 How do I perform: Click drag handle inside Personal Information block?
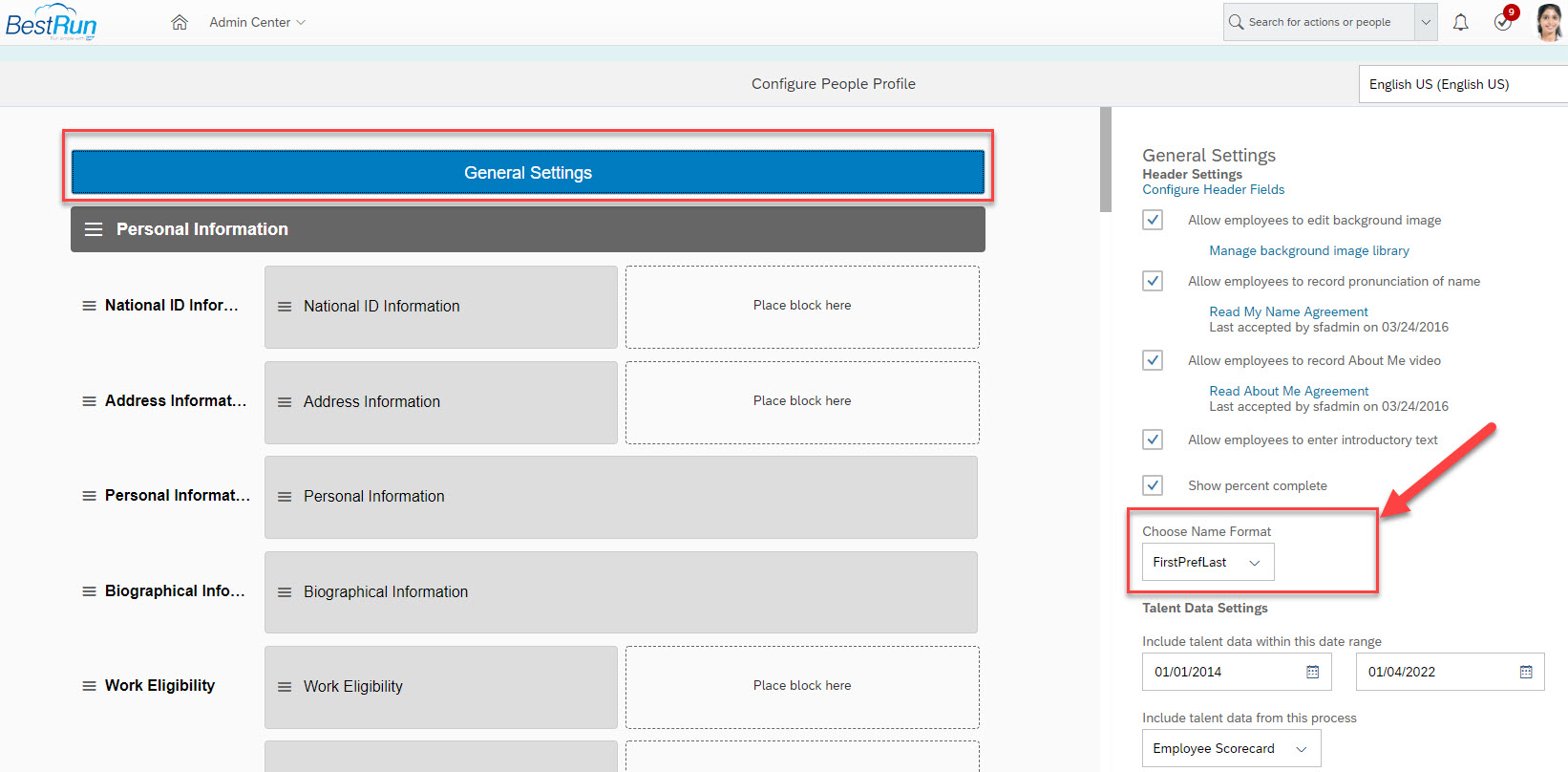pyautogui.click(x=285, y=497)
